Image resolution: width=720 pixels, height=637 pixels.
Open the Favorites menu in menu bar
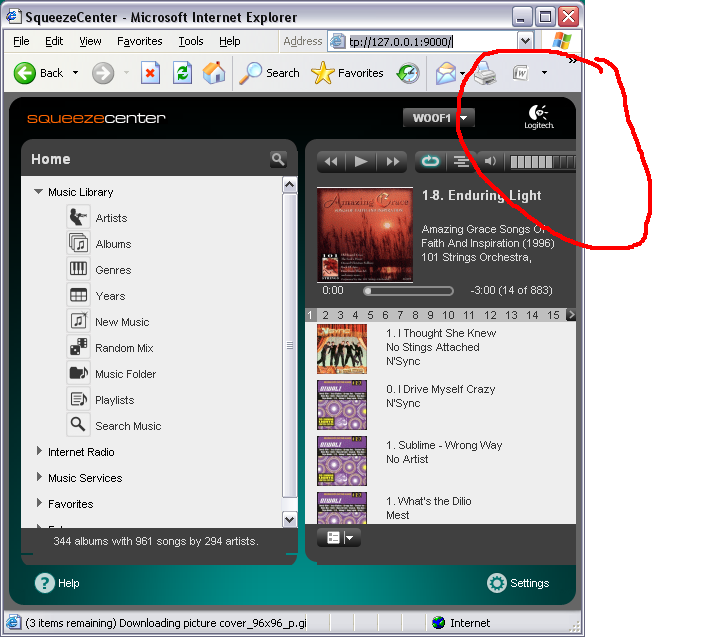(139, 41)
